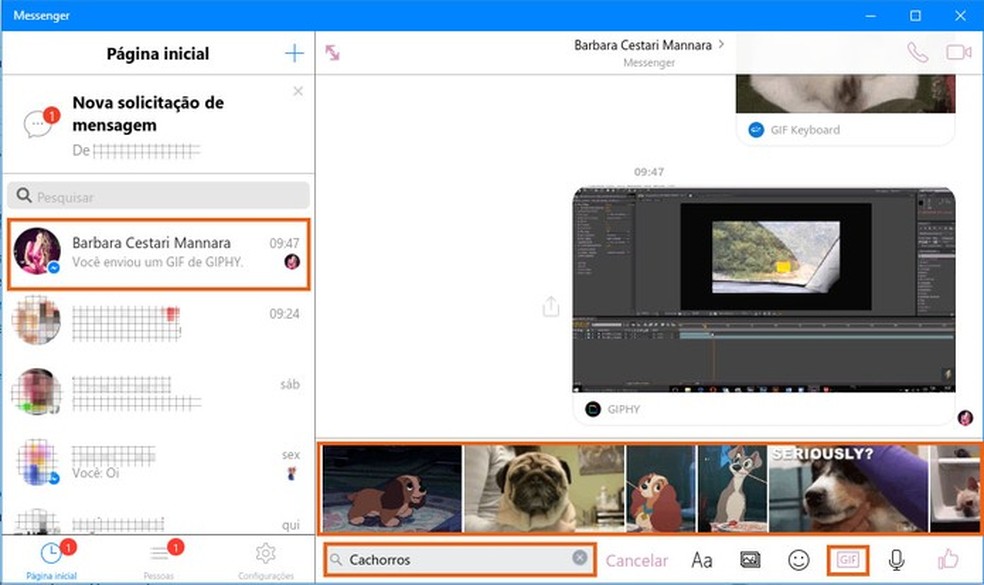Expand Barbara Cestari Mannara contact details chevron

(722, 45)
